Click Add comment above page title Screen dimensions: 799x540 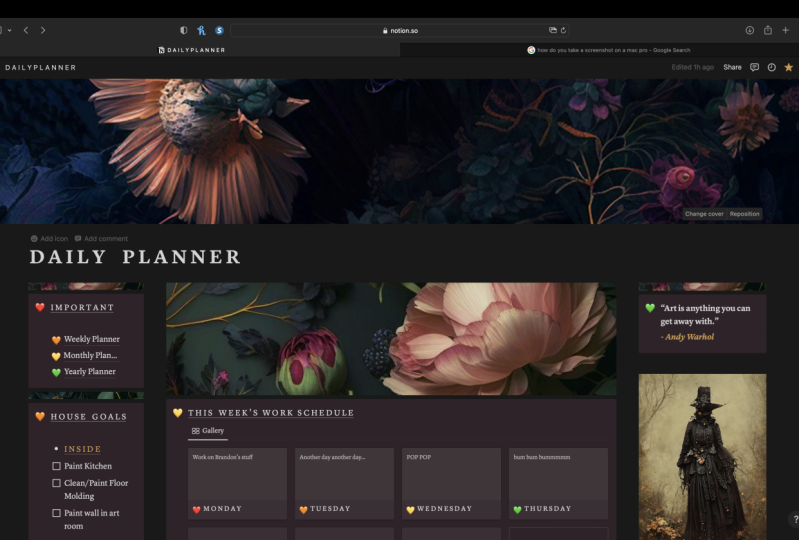[101, 238]
